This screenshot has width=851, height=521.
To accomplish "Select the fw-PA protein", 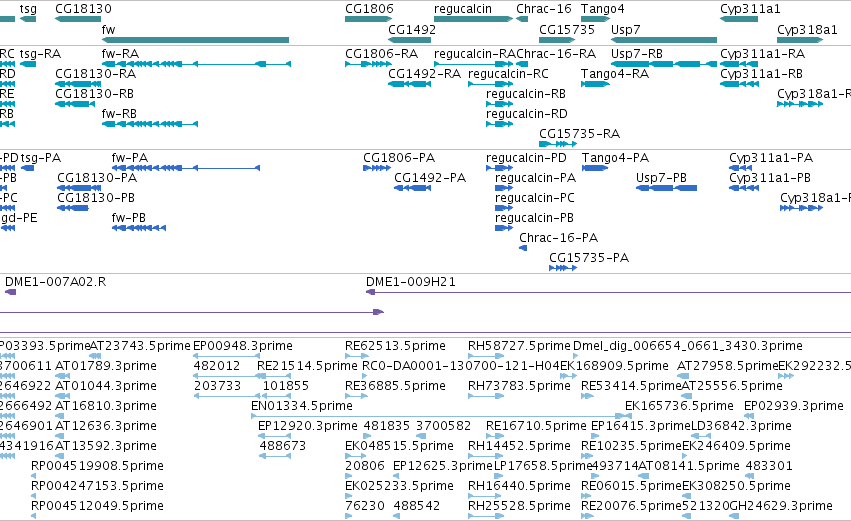I will pos(186,168).
